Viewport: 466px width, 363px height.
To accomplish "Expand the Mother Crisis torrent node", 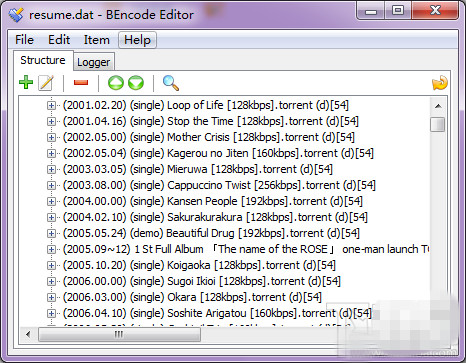I will click(x=51, y=137).
